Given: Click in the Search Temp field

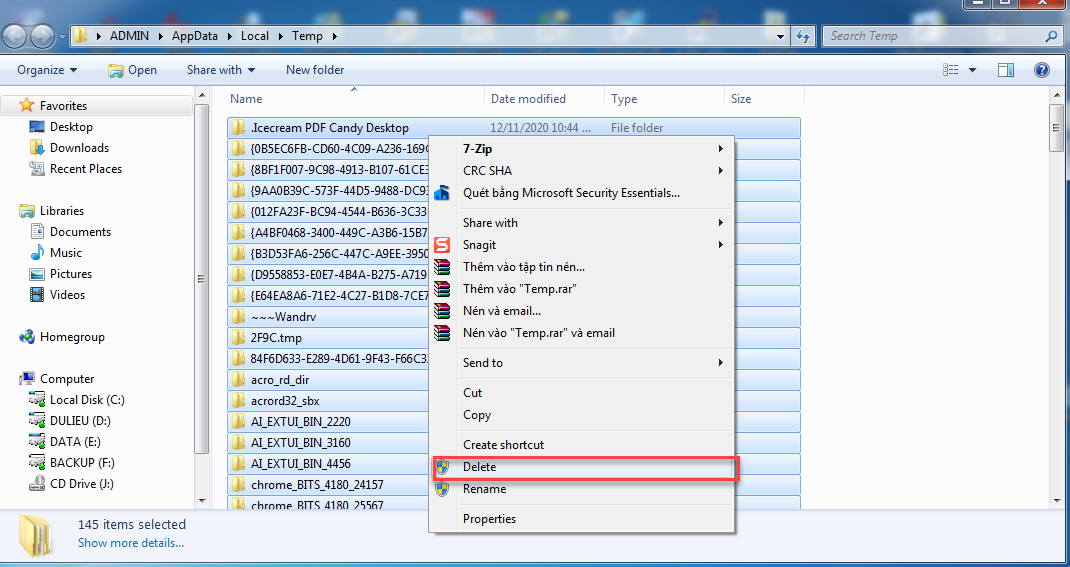Looking at the screenshot, I should [932, 36].
